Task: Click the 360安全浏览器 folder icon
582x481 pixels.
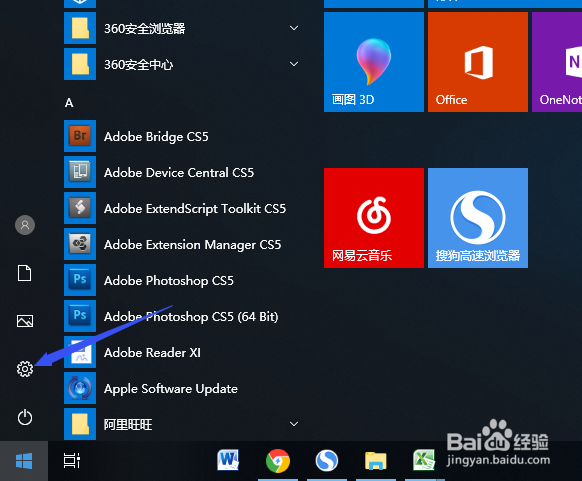Action: pos(80,28)
